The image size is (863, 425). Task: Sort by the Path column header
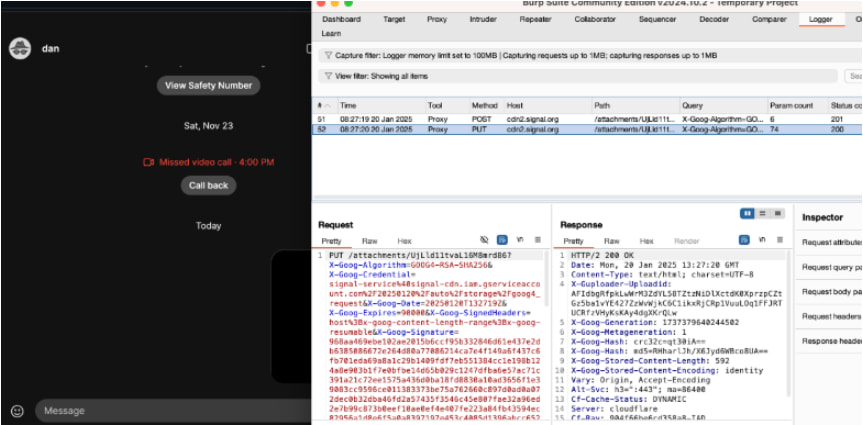(635, 105)
